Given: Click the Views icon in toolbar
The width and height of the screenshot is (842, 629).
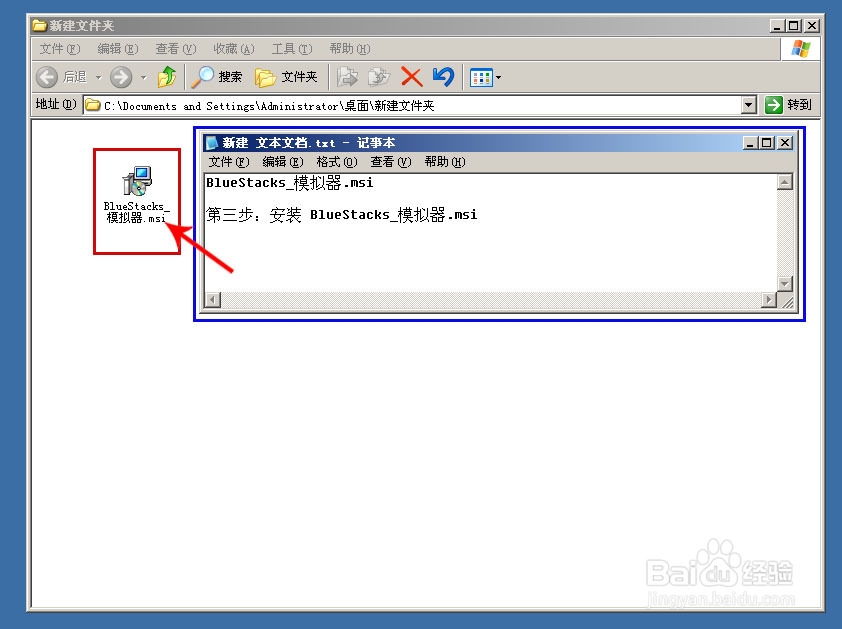Looking at the screenshot, I should click(481, 77).
